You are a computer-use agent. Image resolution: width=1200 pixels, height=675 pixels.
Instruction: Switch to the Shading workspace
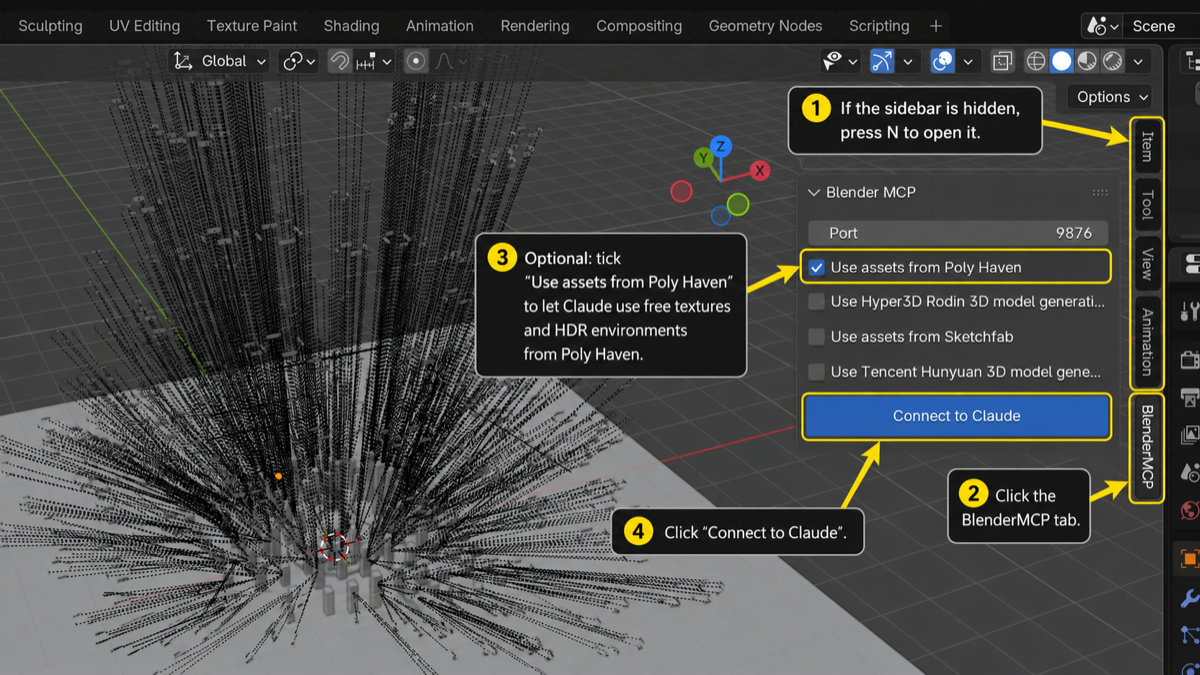click(351, 26)
